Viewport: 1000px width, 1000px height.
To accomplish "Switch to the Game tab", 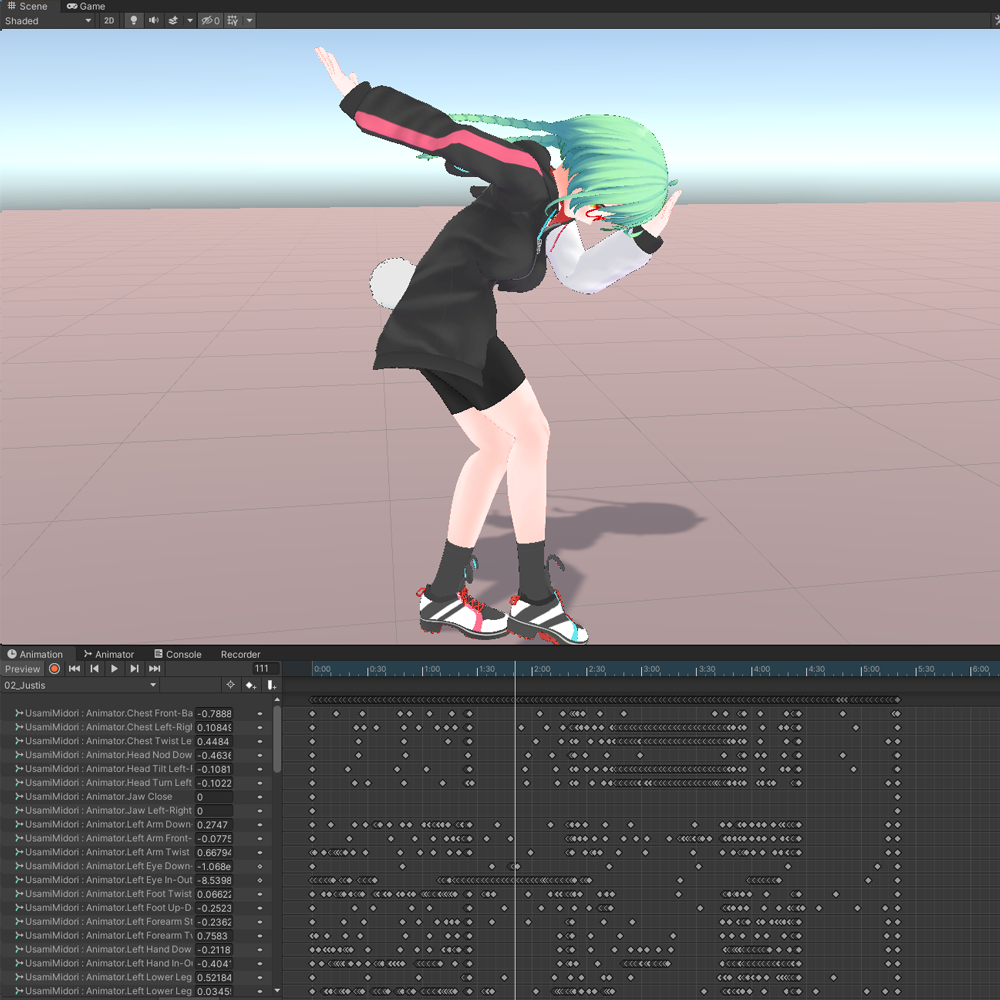I will 87,6.
